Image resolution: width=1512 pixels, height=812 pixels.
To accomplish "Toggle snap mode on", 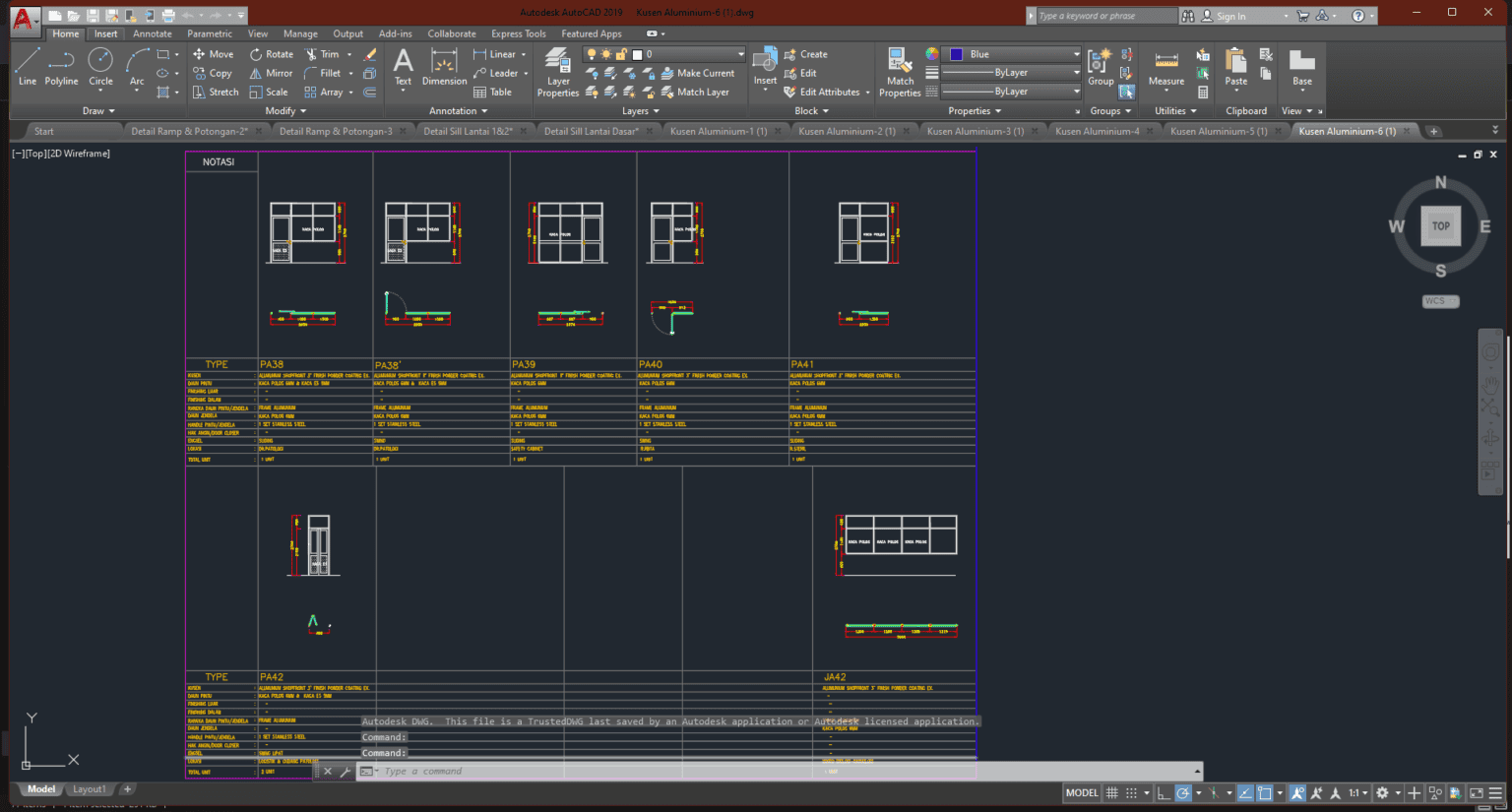I will pos(1131,792).
